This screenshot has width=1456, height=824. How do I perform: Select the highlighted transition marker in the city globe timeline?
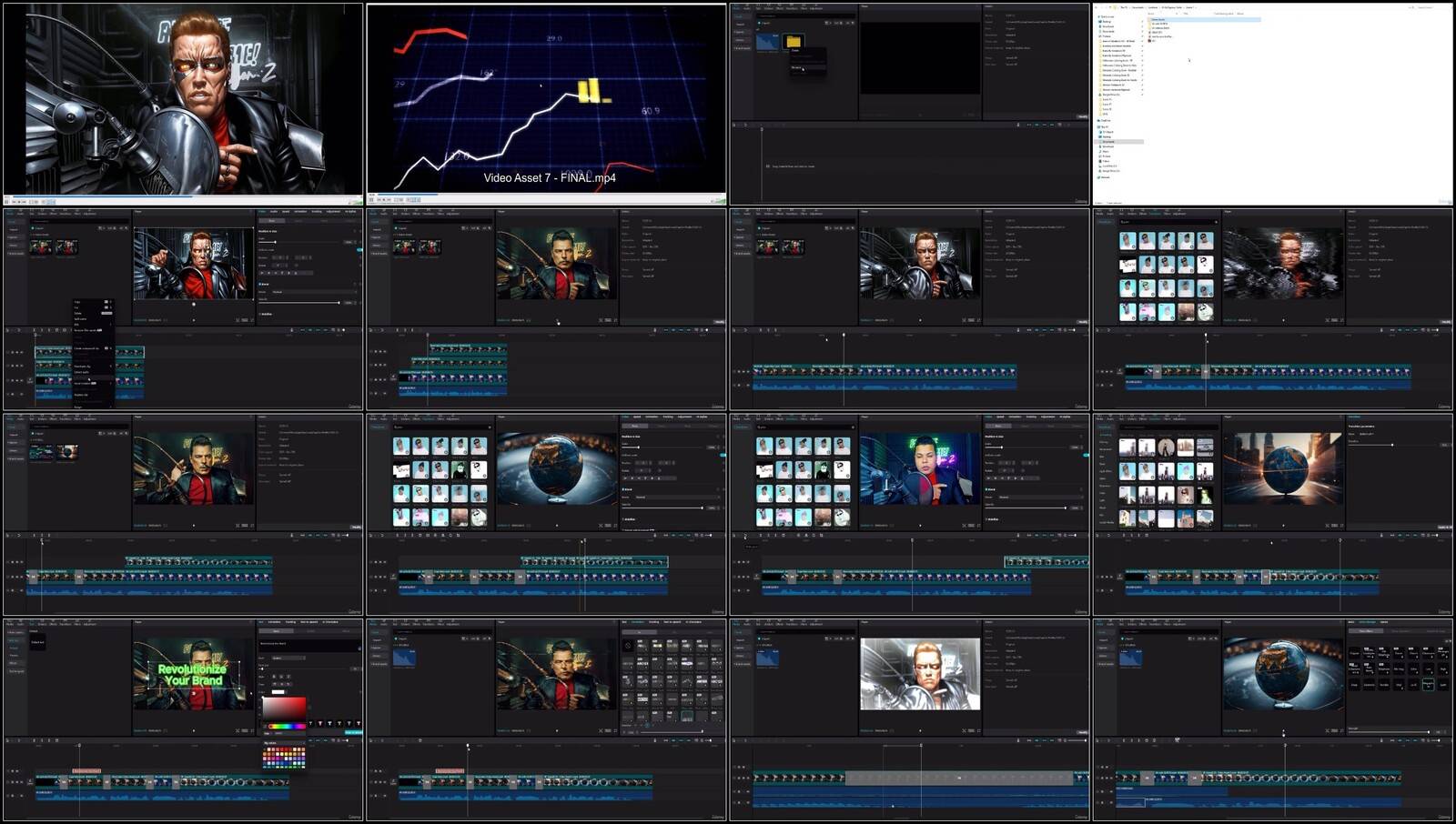(1265, 577)
